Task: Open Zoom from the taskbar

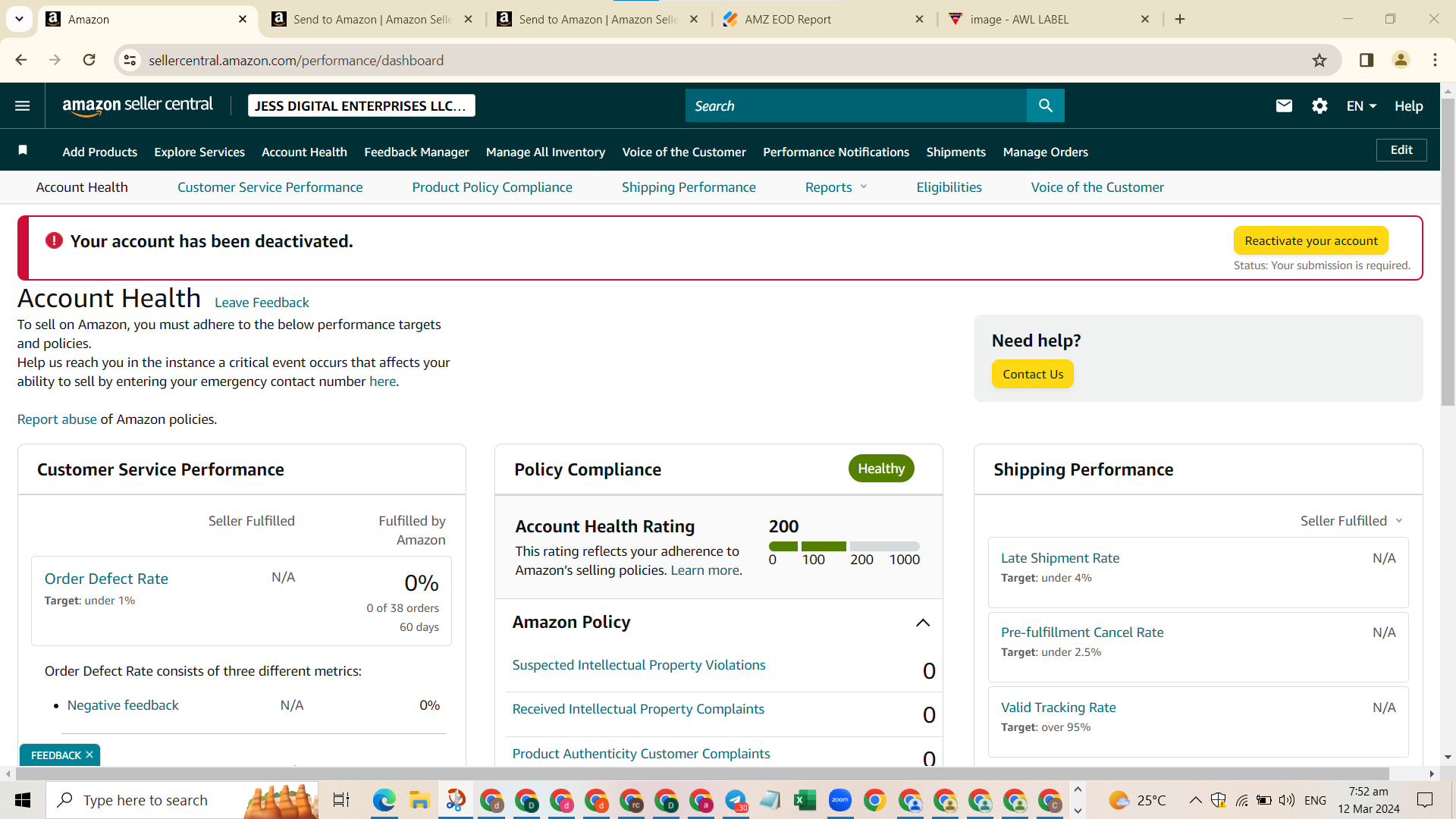Action: (x=839, y=800)
